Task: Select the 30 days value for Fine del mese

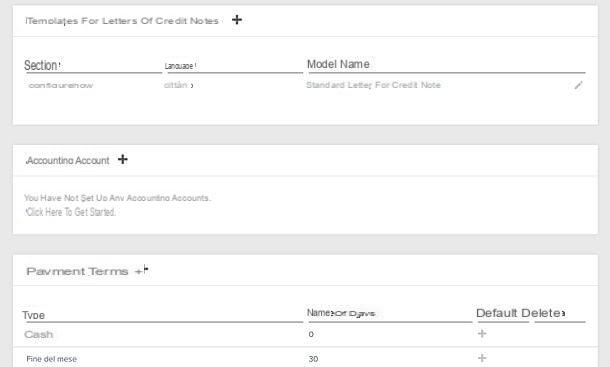Action: 313,359
